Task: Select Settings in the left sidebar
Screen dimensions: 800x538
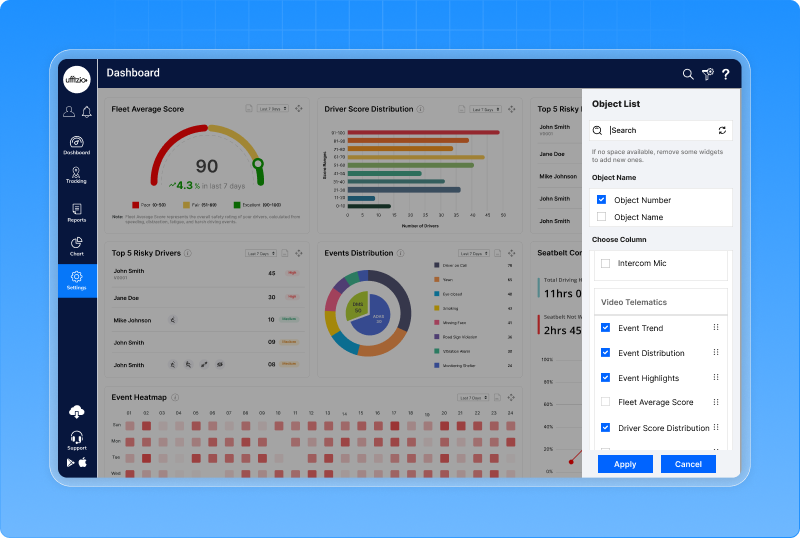Action: coord(76,280)
